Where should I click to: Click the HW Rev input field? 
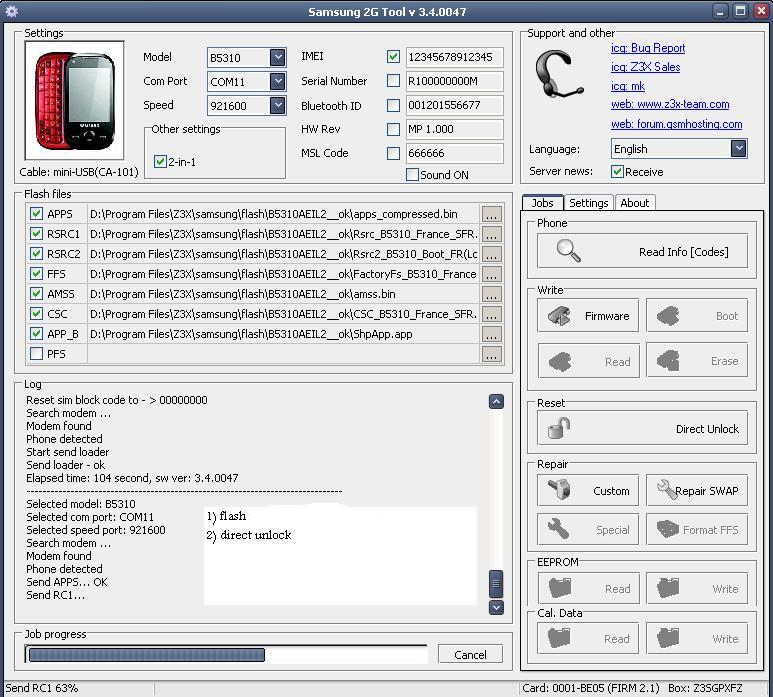pyautogui.click(x=454, y=129)
